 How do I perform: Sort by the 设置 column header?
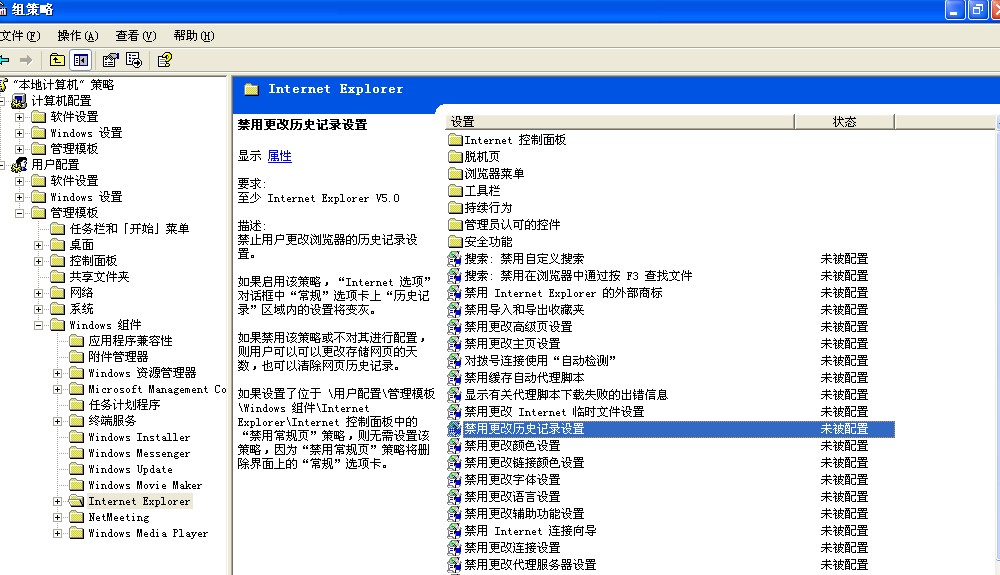pos(619,122)
